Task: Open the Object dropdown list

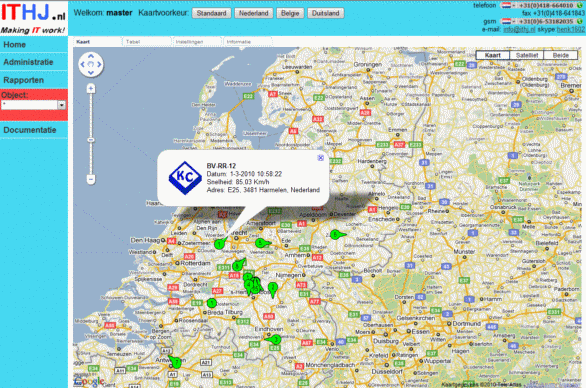Action: (62, 105)
